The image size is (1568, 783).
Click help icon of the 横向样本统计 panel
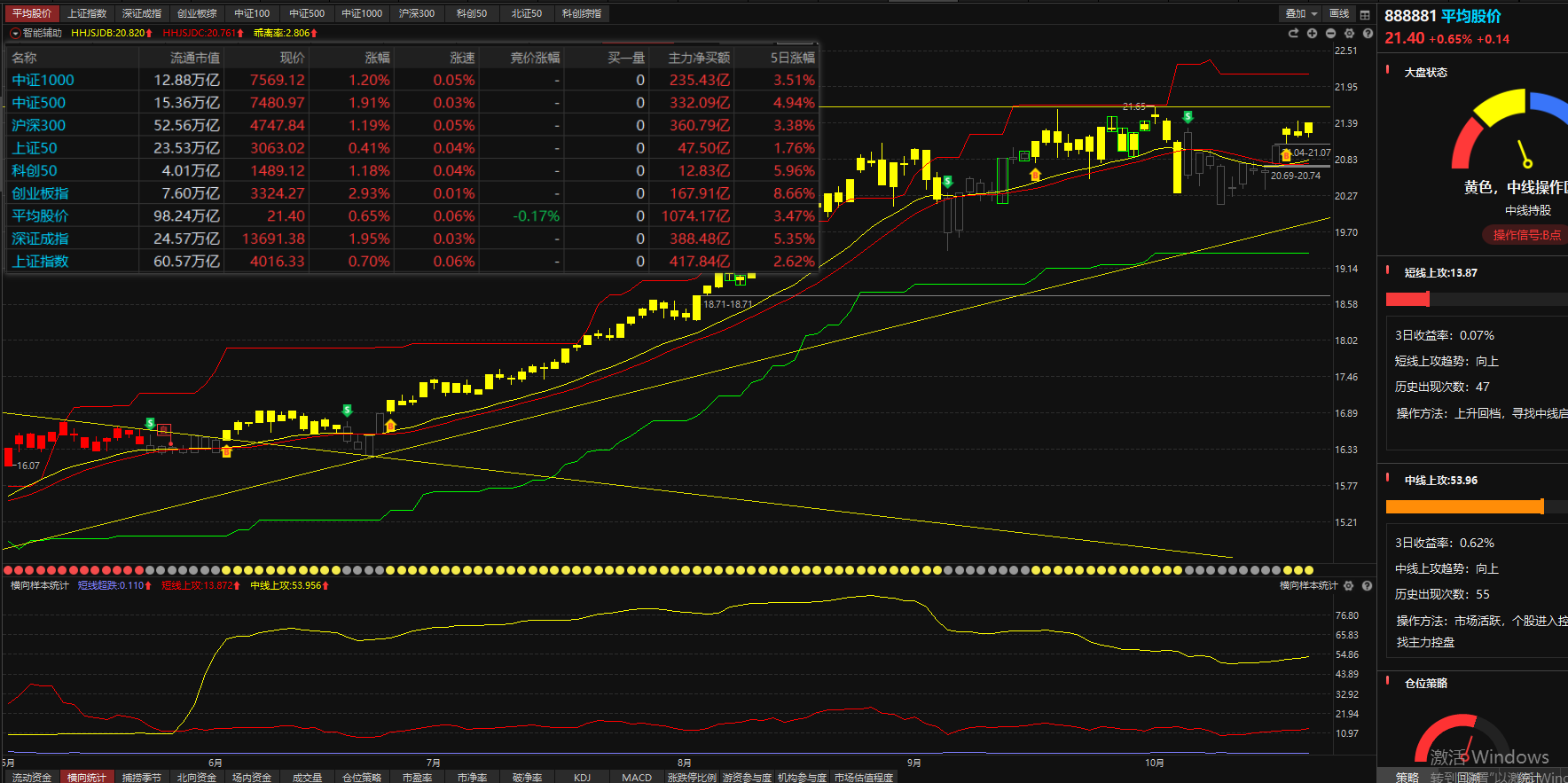[1367, 585]
